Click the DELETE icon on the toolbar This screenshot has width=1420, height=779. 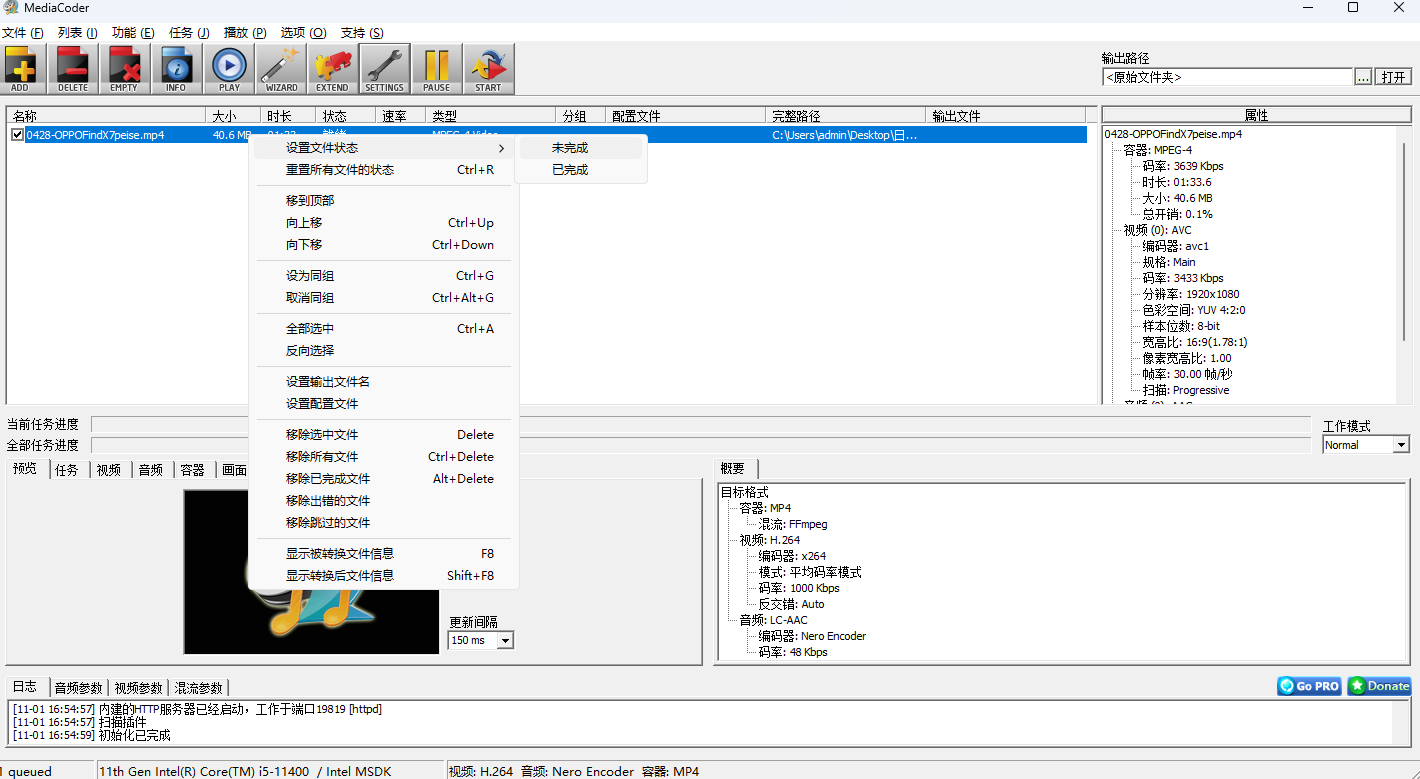point(72,68)
